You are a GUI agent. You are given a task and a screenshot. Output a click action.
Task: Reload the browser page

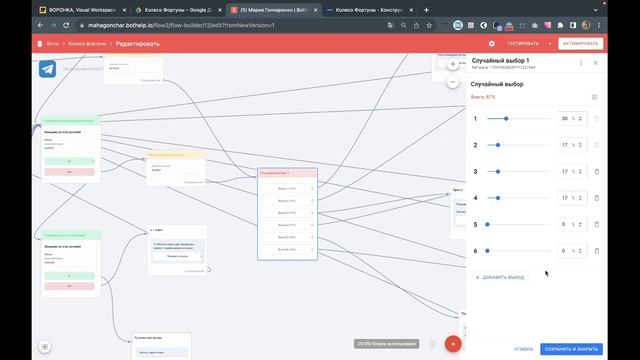coord(66,25)
